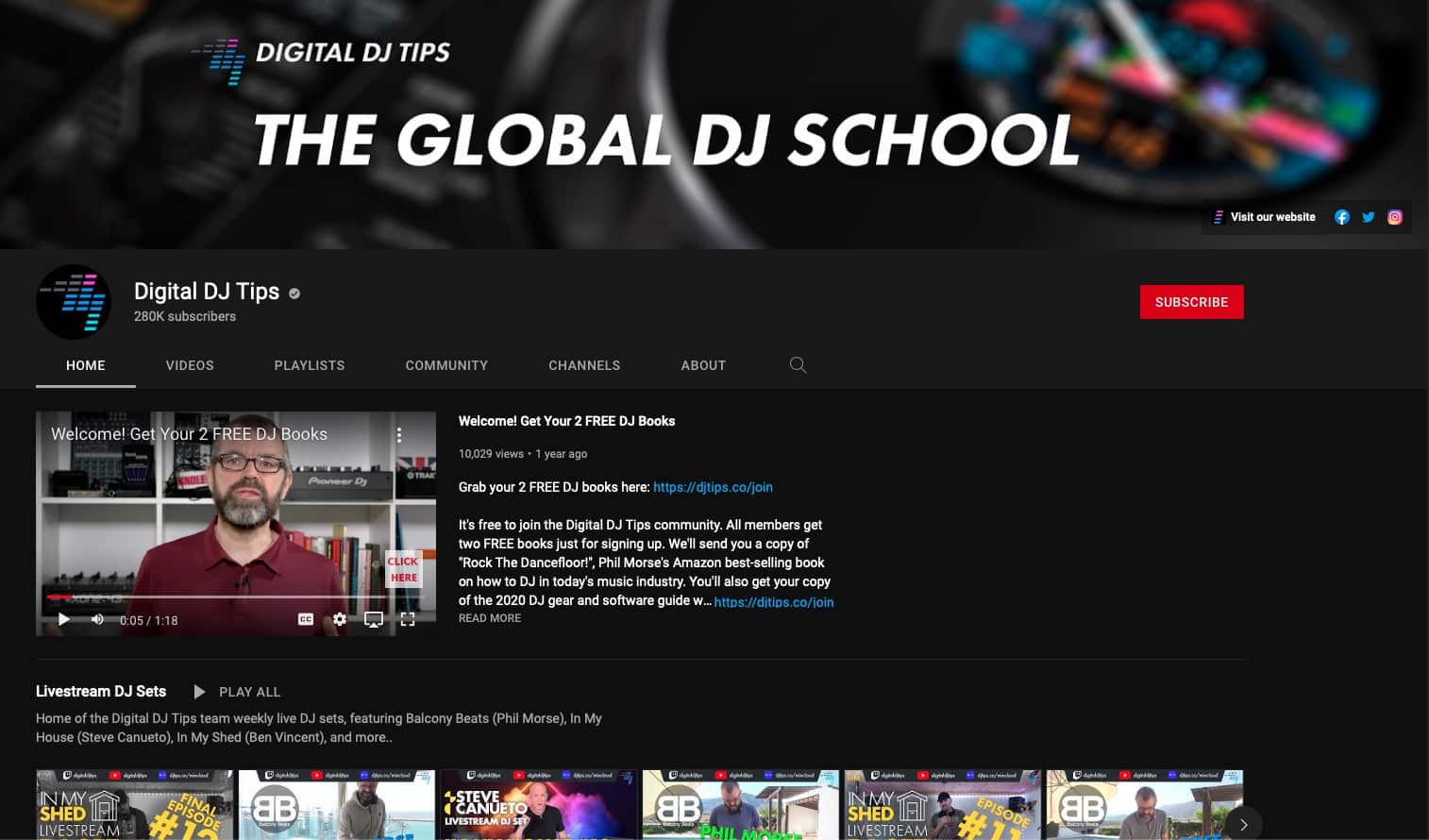The height and width of the screenshot is (840, 1429).
Task: Mute the video with the speaker icon
Action: click(97, 619)
